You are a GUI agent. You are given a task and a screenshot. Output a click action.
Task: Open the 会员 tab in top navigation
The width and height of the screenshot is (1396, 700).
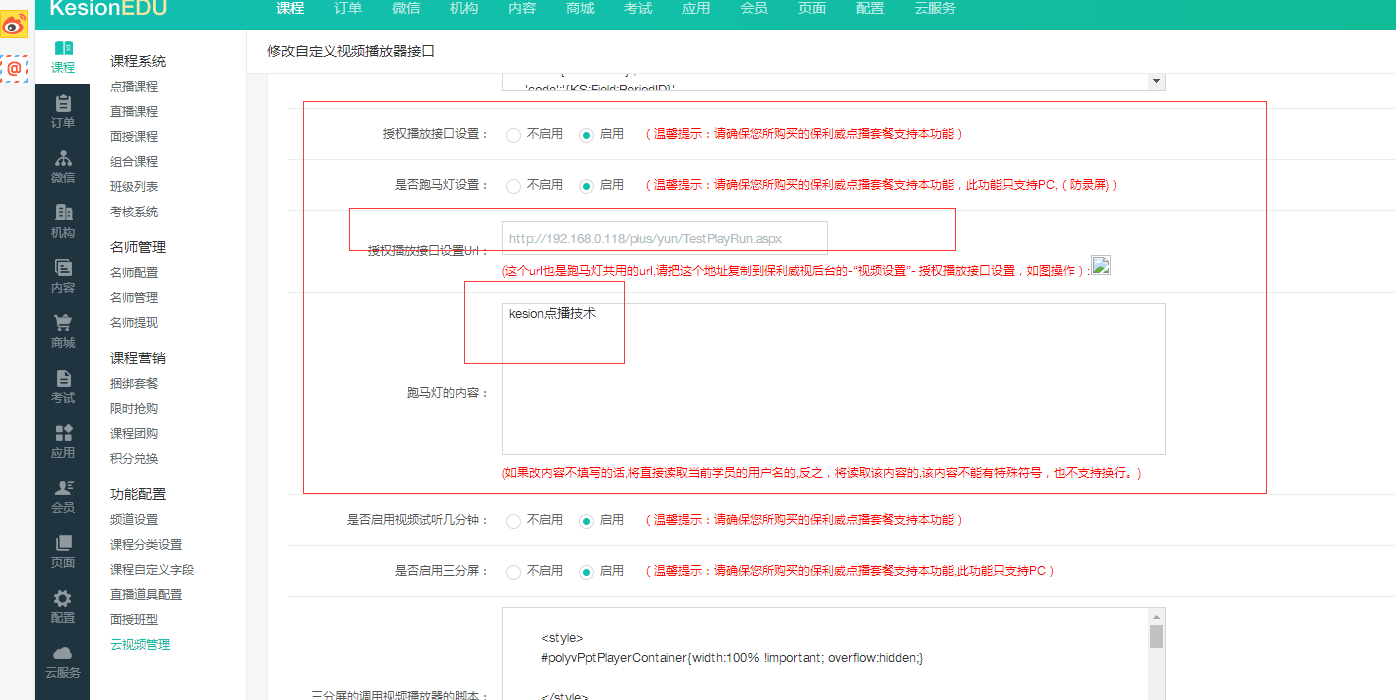754,8
